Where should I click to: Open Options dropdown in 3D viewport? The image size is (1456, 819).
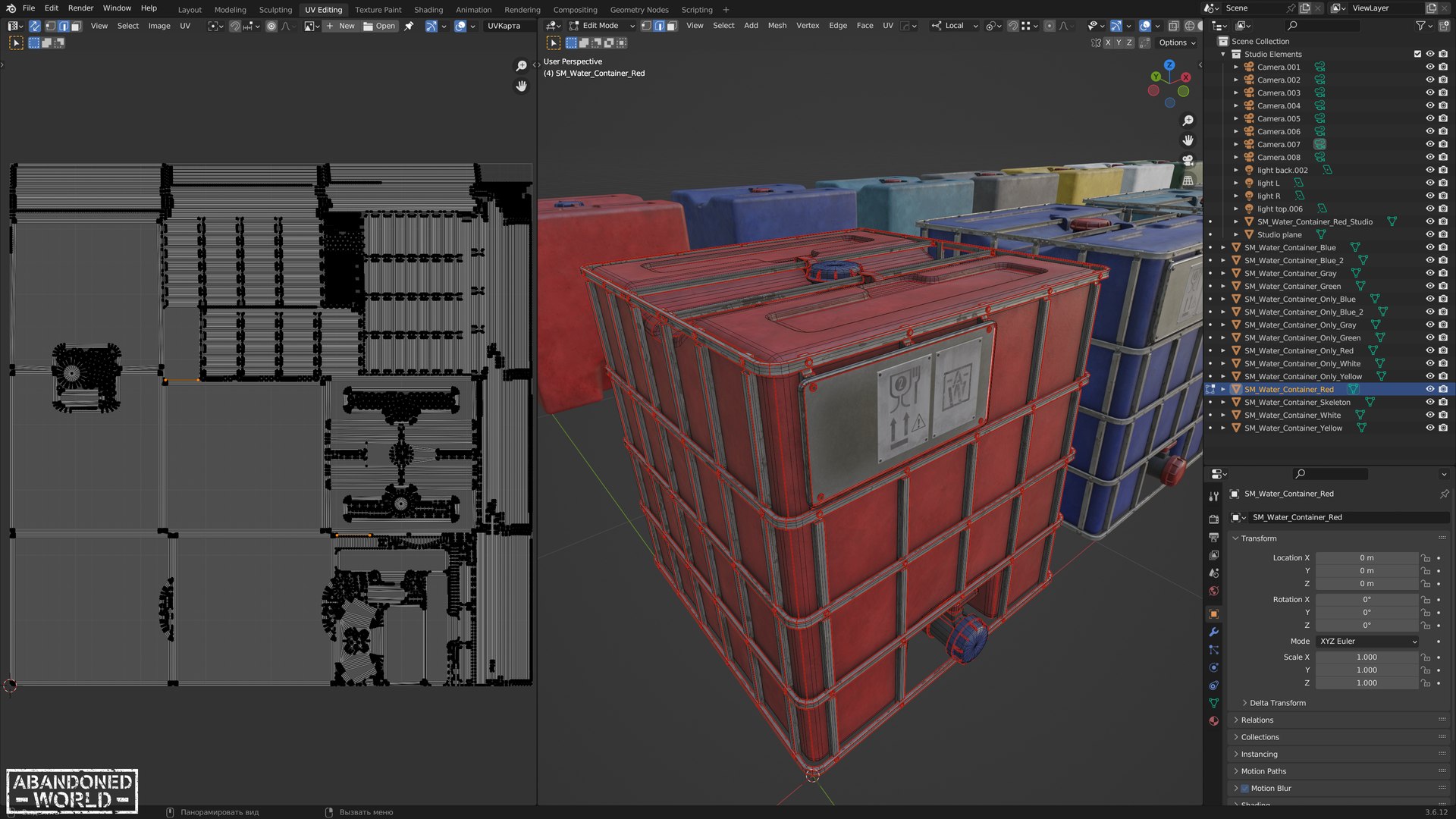click(x=1177, y=43)
